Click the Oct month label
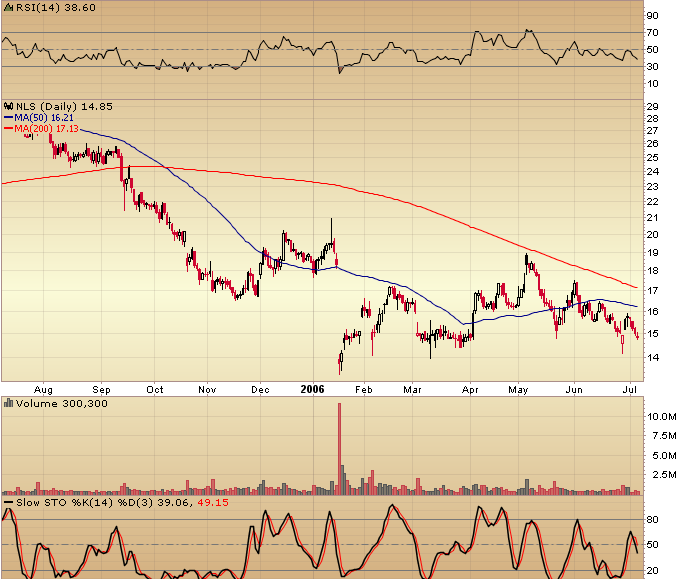680x579 pixels. [x=154, y=389]
